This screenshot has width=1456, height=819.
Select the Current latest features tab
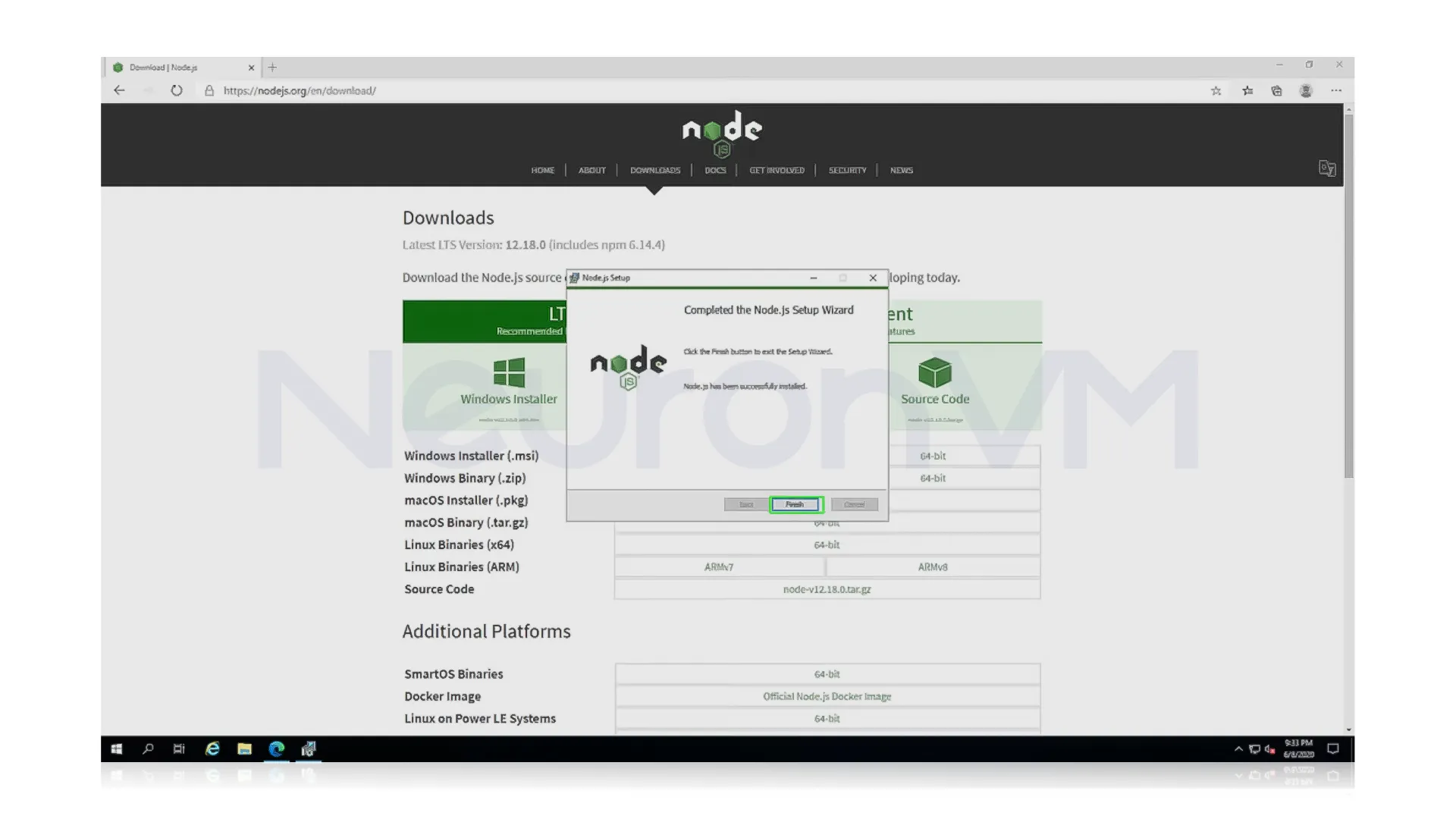[x=965, y=322]
